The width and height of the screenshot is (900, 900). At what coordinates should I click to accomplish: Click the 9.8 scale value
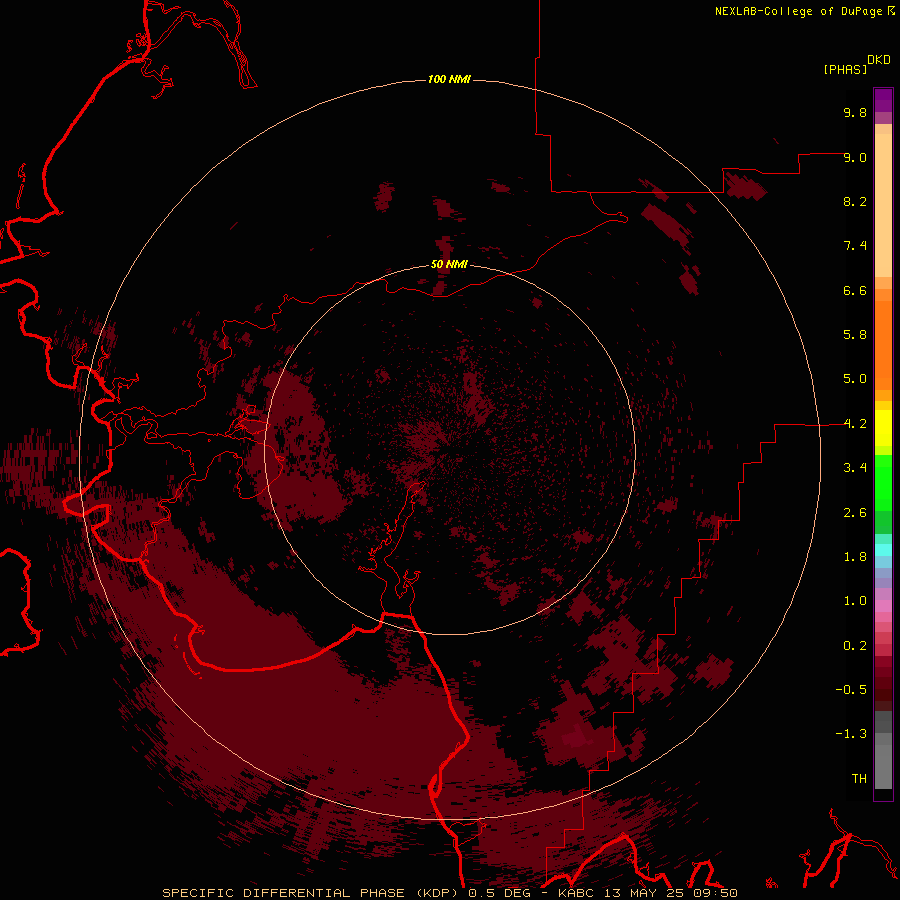(855, 112)
